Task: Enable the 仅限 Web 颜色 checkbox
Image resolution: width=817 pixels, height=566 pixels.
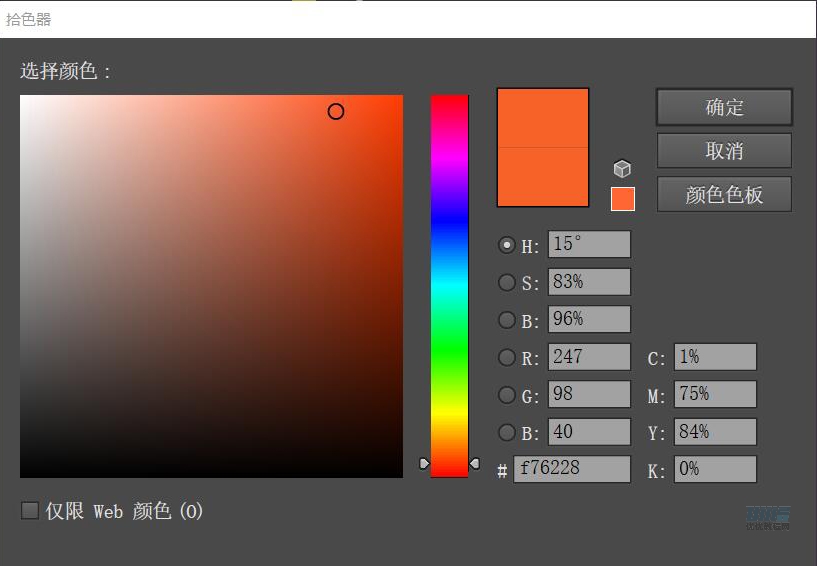Action: pos(30,511)
